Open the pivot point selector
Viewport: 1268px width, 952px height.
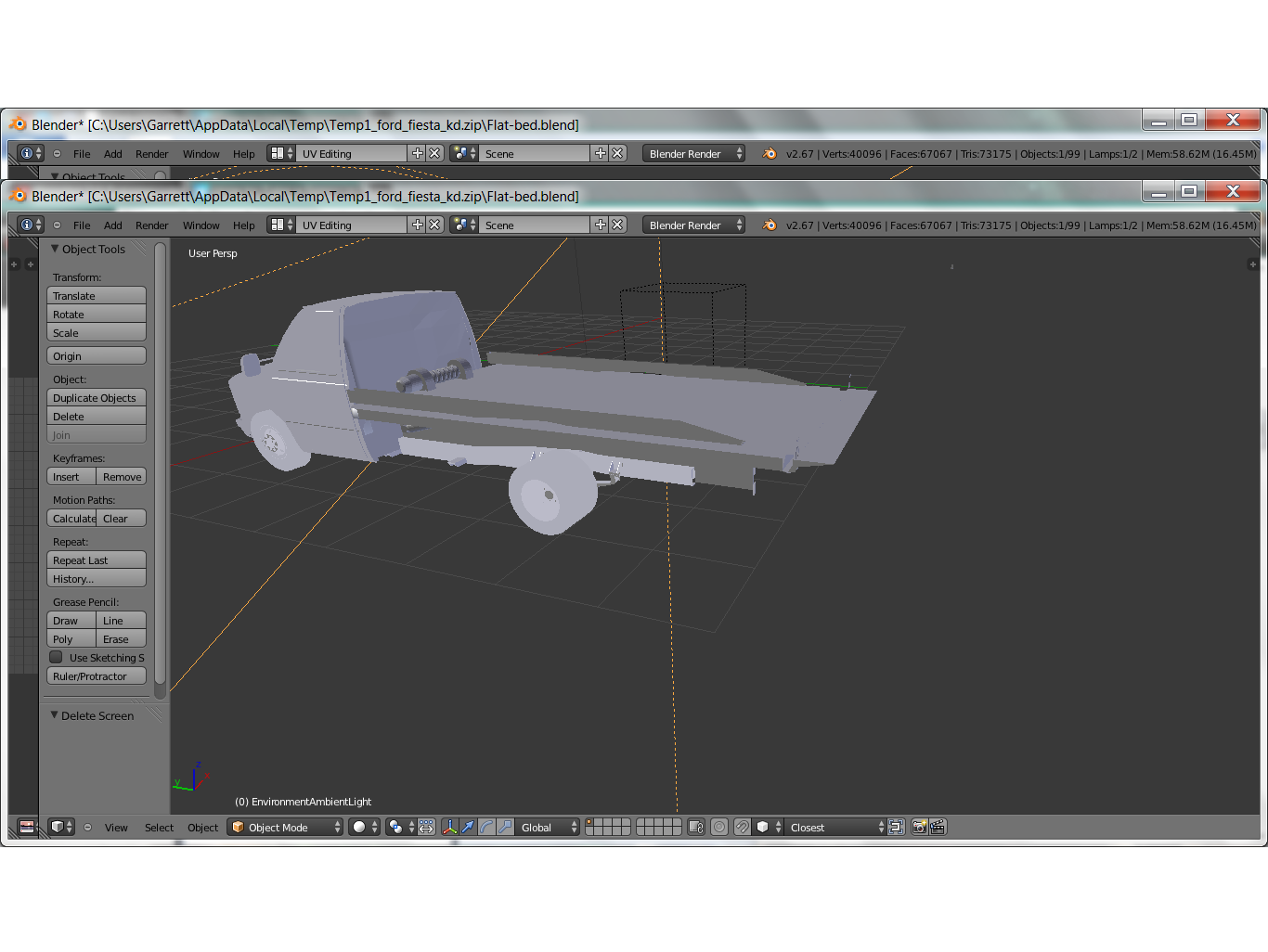click(402, 827)
